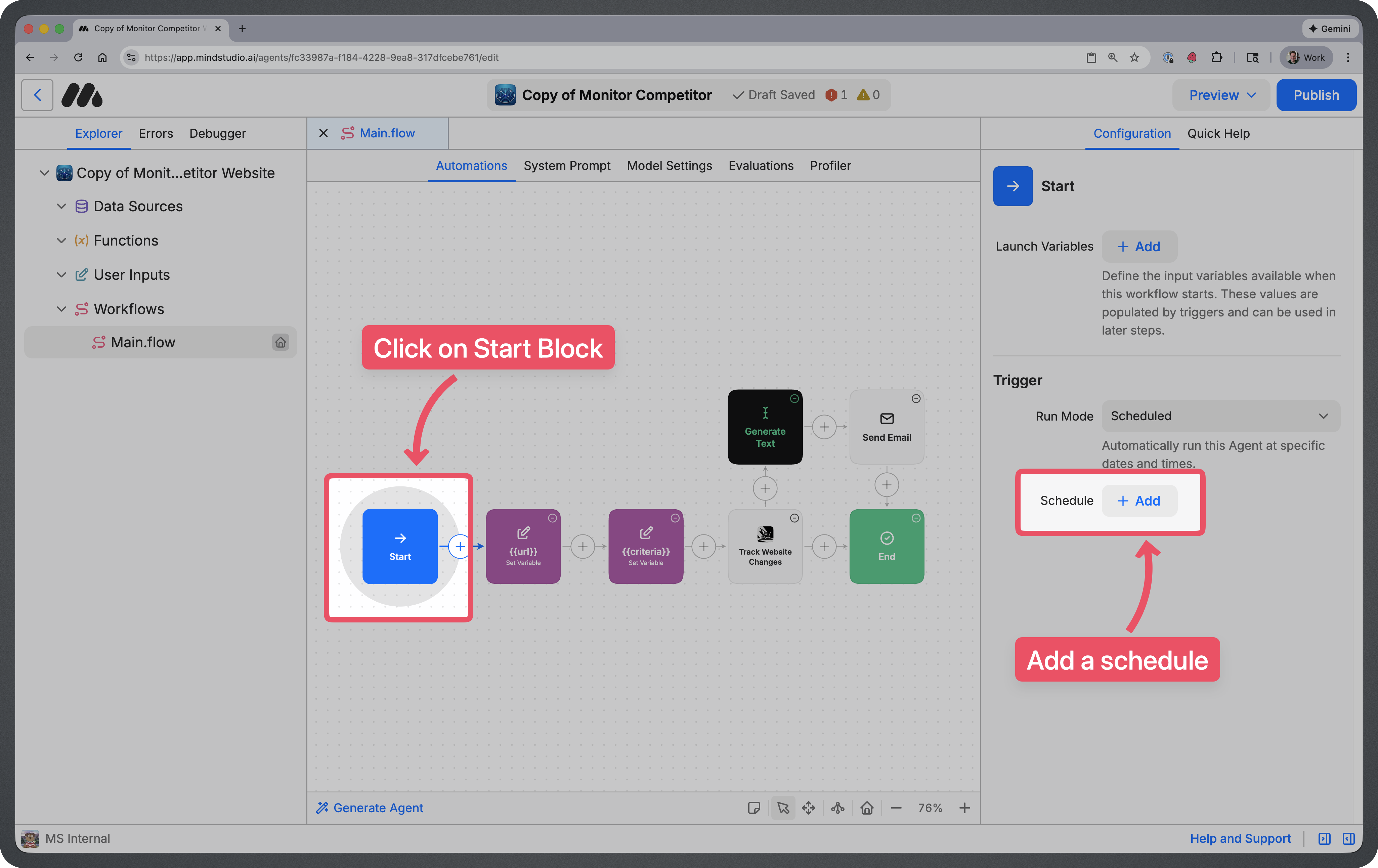
Task: Zoom in using the plus control
Action: coord(965,807)
